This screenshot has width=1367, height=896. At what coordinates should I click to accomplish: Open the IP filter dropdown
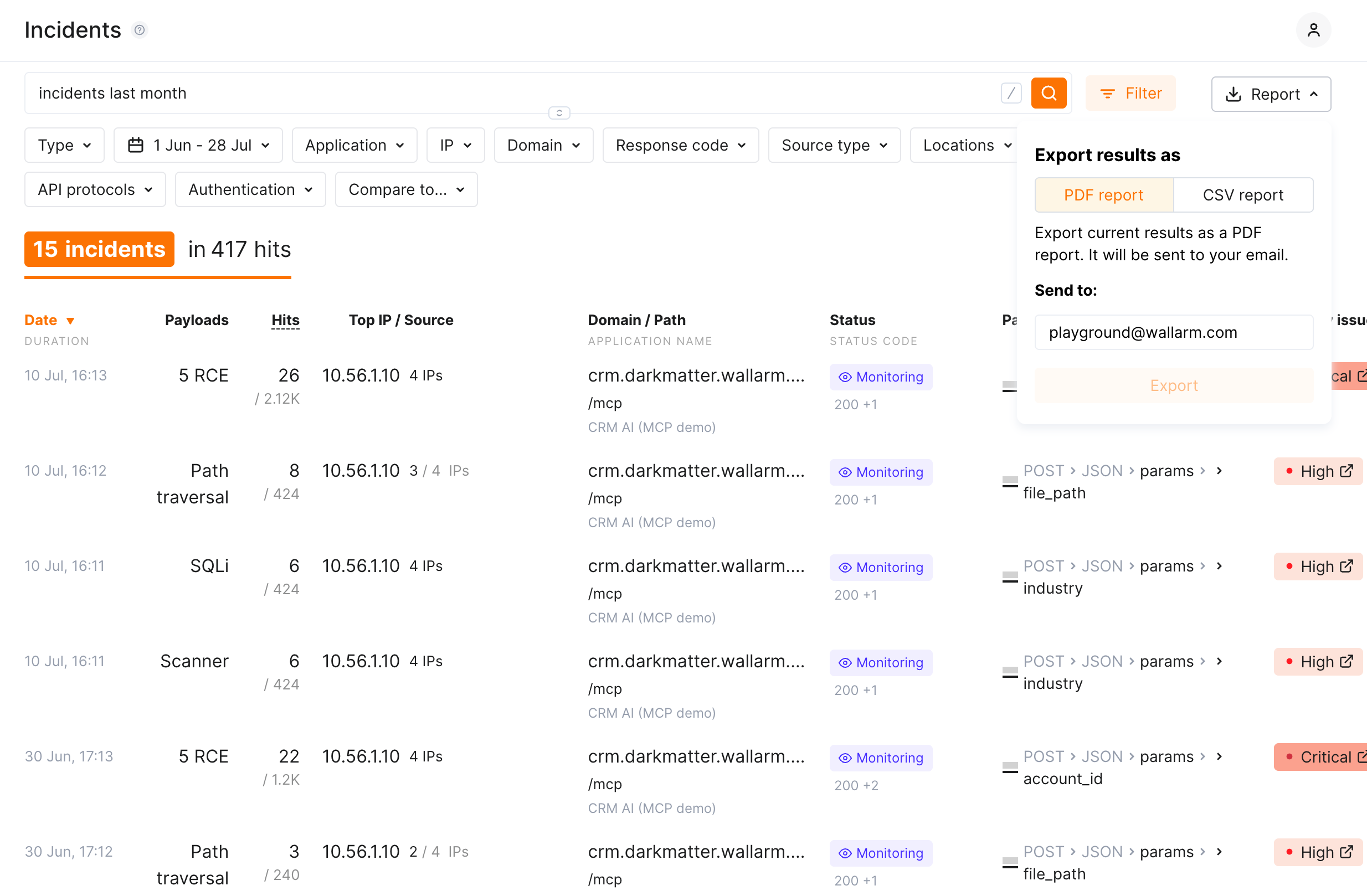tap(455, 145)
